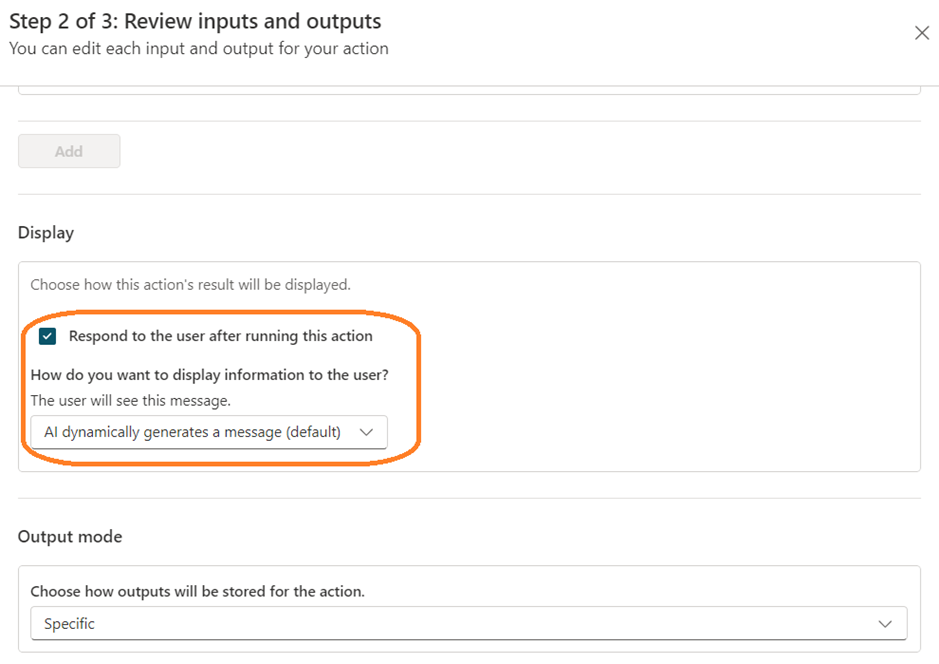Click the 'Respond to the user after running this action' label
Screen dimensions: 939x664
tap(220, 336)
